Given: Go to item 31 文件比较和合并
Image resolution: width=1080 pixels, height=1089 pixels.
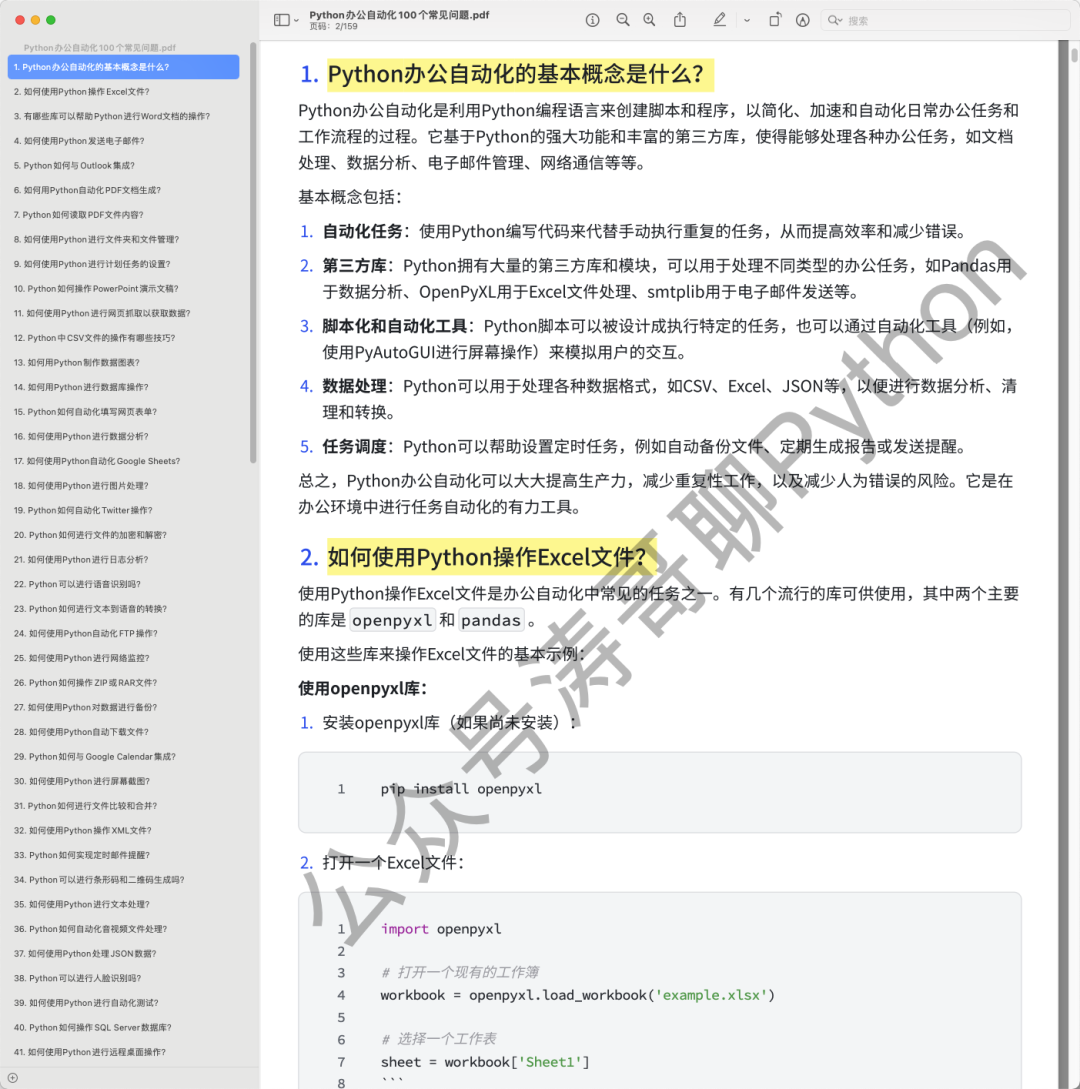Looking at the screenshot, I should click(x=124, y=806).
